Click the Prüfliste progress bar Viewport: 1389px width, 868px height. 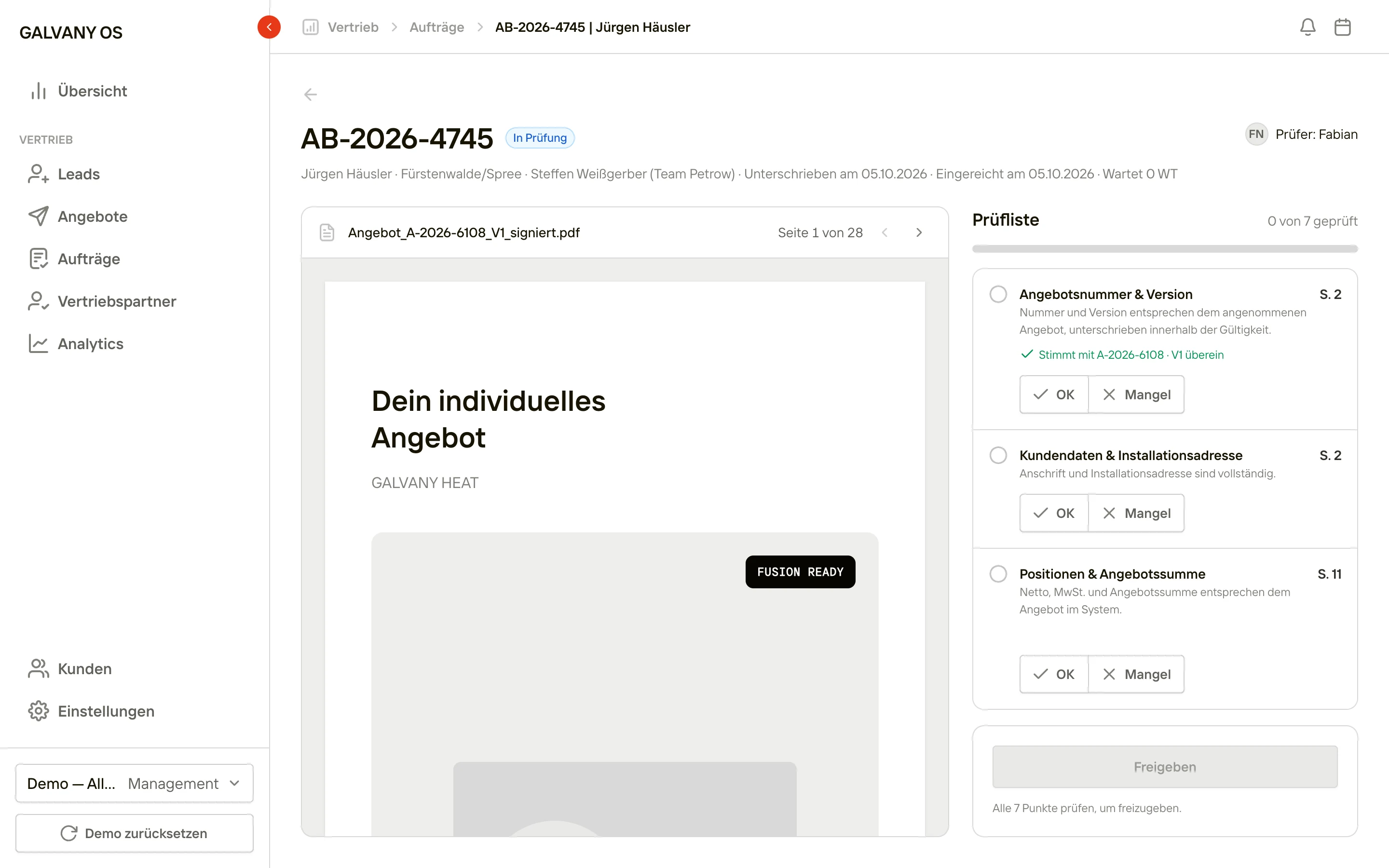pyautogui.click(x=1165, y=249)
